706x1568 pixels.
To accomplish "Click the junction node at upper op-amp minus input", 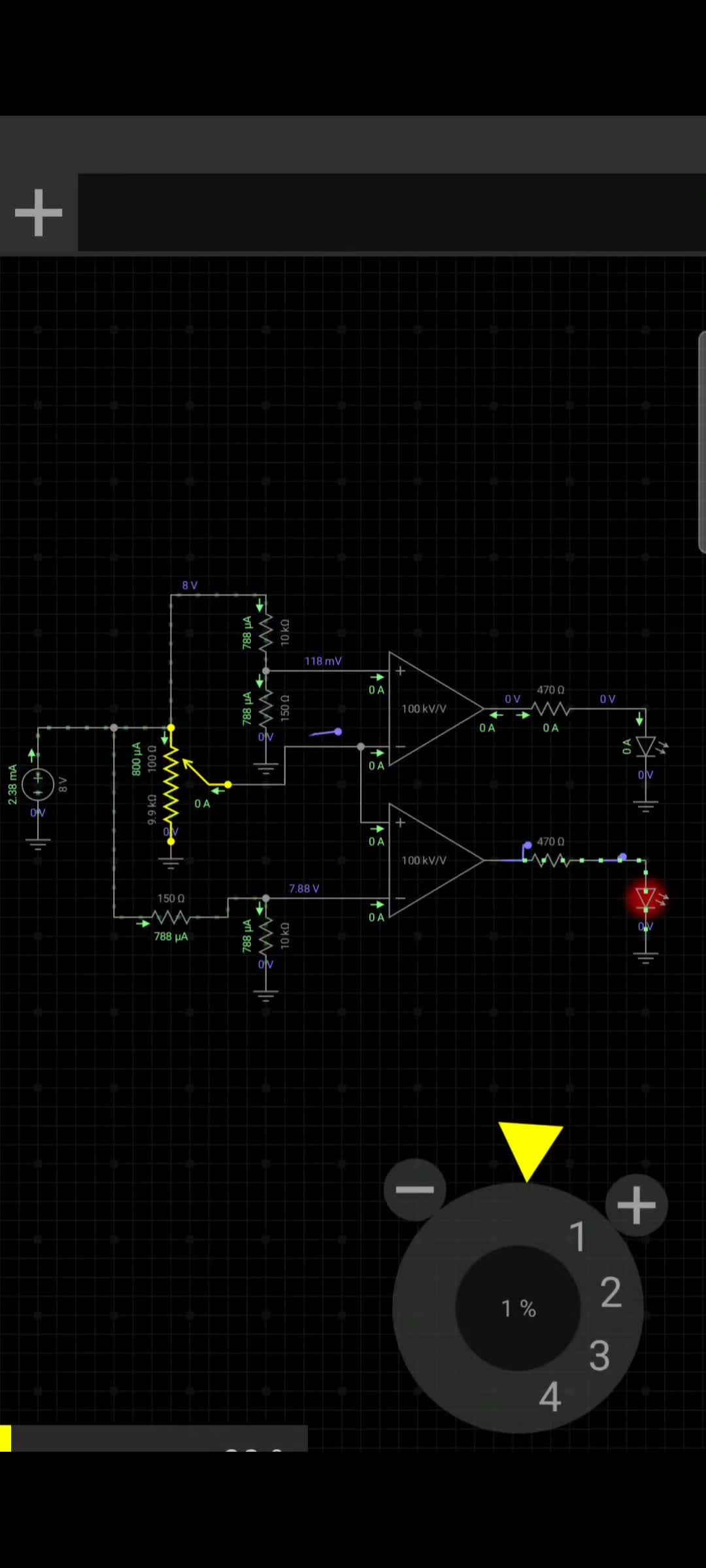I will coord(361,746).
